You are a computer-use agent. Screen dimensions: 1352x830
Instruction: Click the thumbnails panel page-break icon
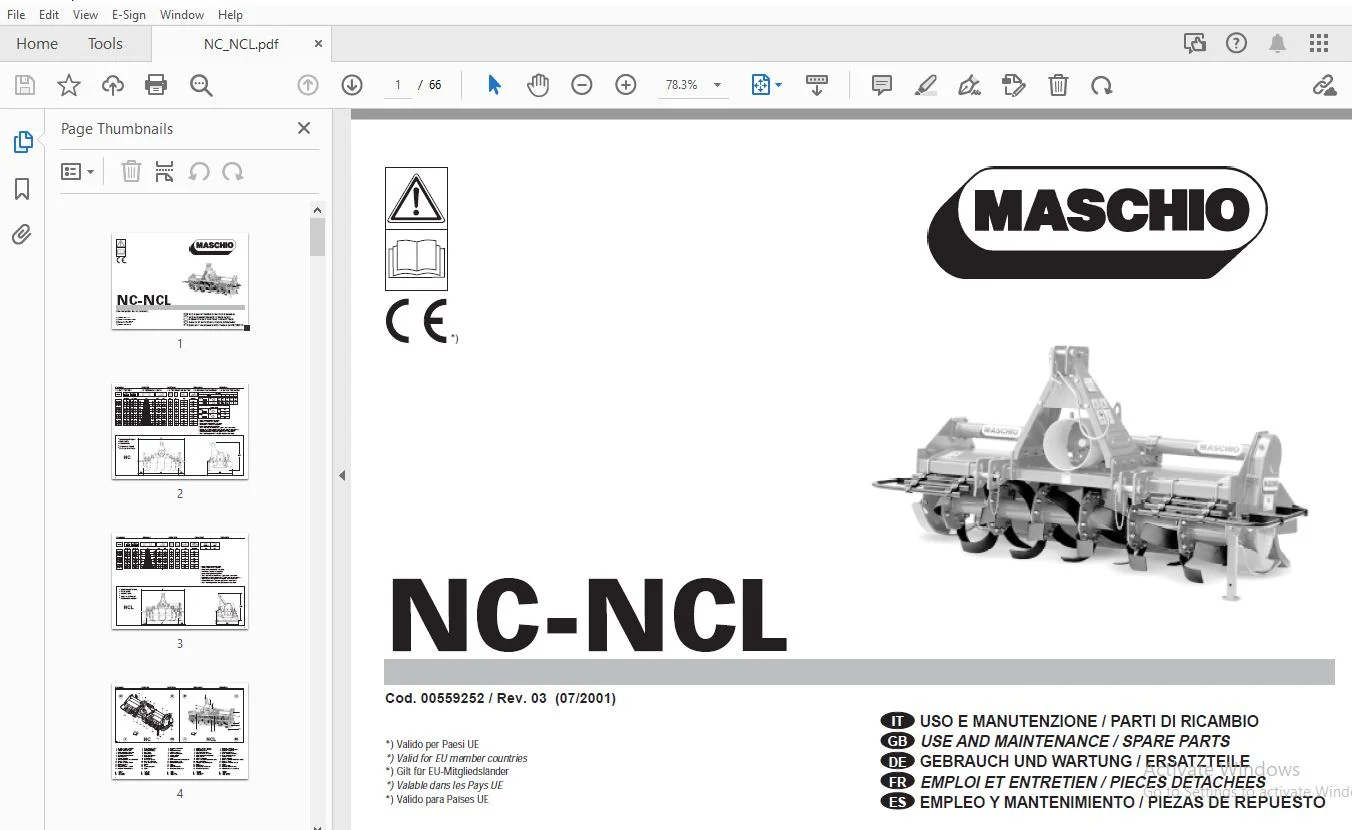pyautogui.click(x=165, y=172)
